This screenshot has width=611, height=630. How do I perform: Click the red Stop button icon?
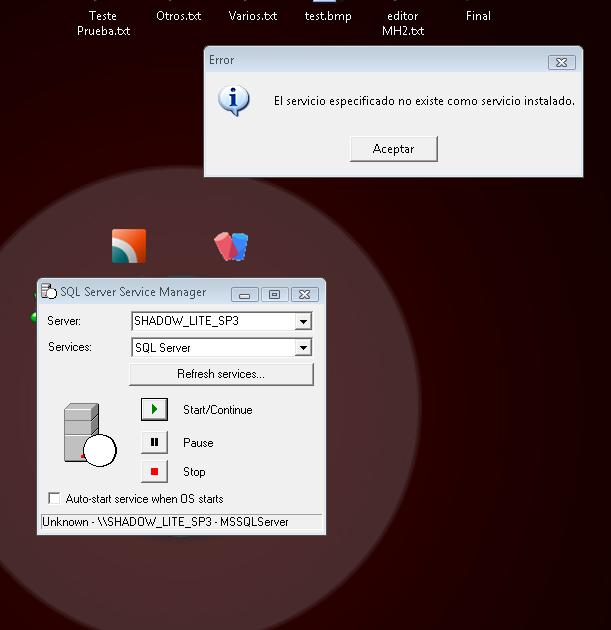click(x=154, y=471)
